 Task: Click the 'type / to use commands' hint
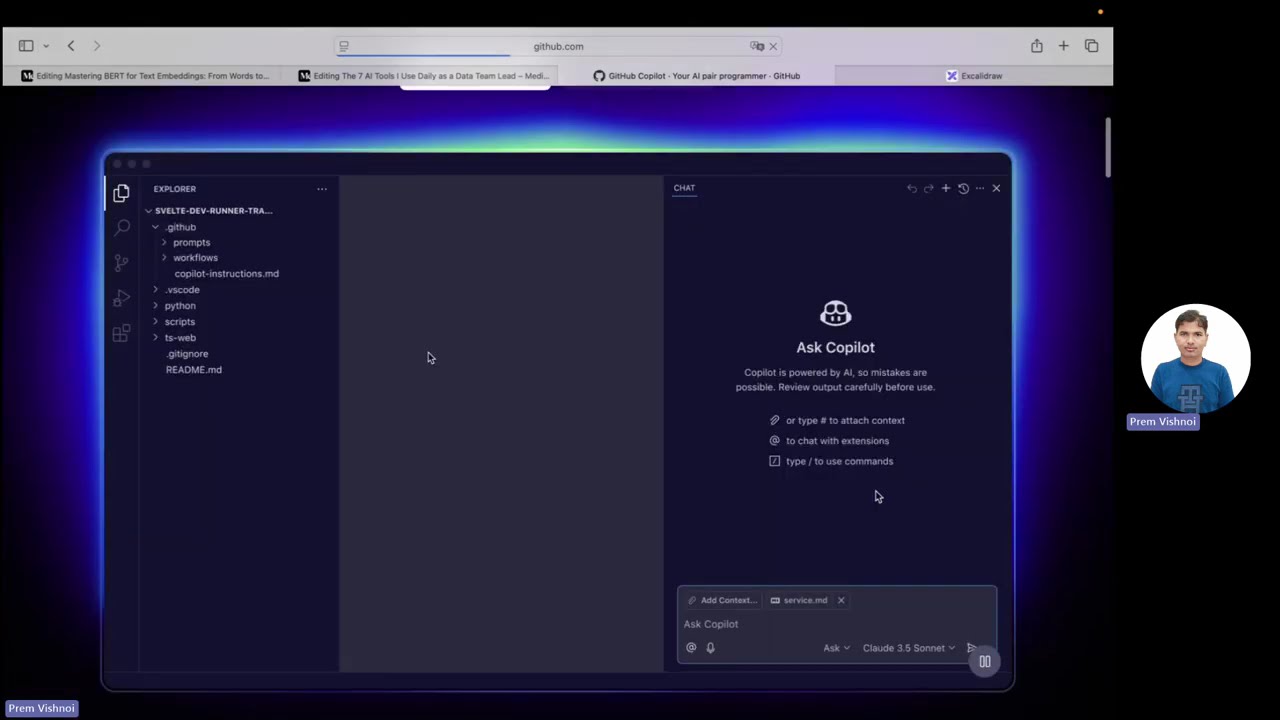click(x=831, y=462)
